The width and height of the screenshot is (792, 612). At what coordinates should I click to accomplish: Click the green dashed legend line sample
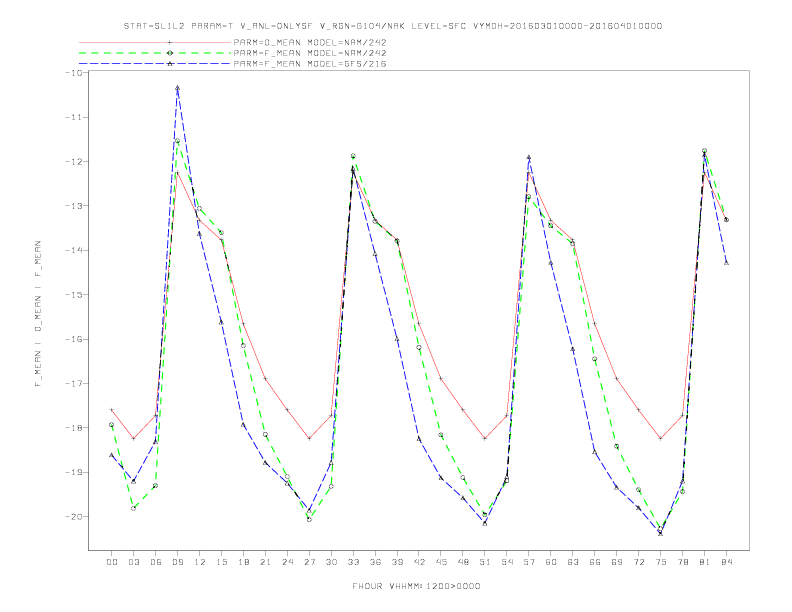tap(155, 53)
